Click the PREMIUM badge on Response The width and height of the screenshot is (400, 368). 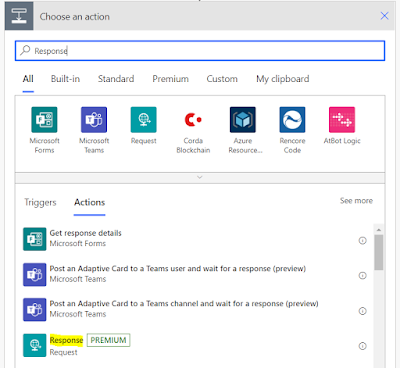click(x=108, y=340)
